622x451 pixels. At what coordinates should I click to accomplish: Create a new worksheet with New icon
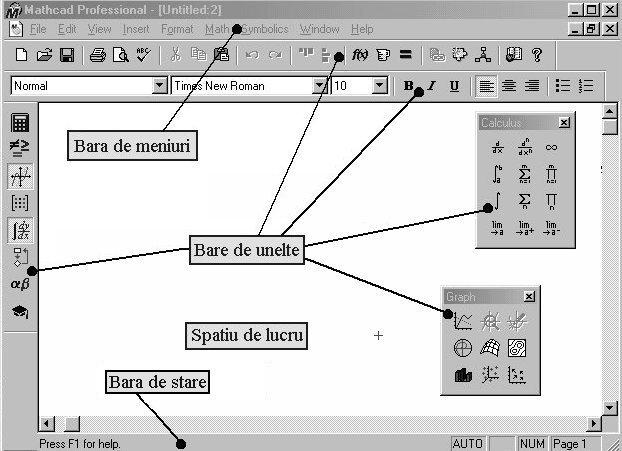[x=21, y=55]
